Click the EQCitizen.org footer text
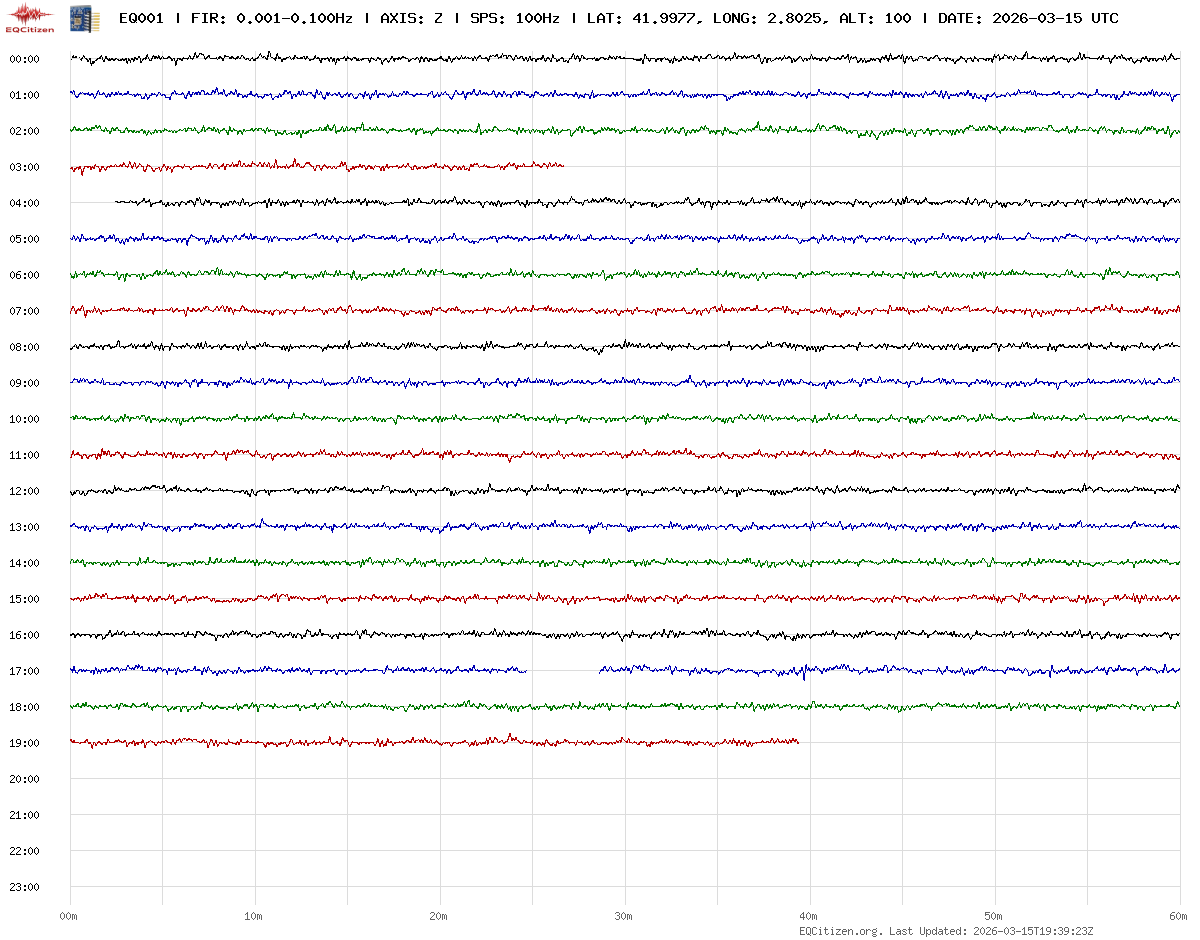The height and width of the screenshot is (940, 1200). (840, 931)
